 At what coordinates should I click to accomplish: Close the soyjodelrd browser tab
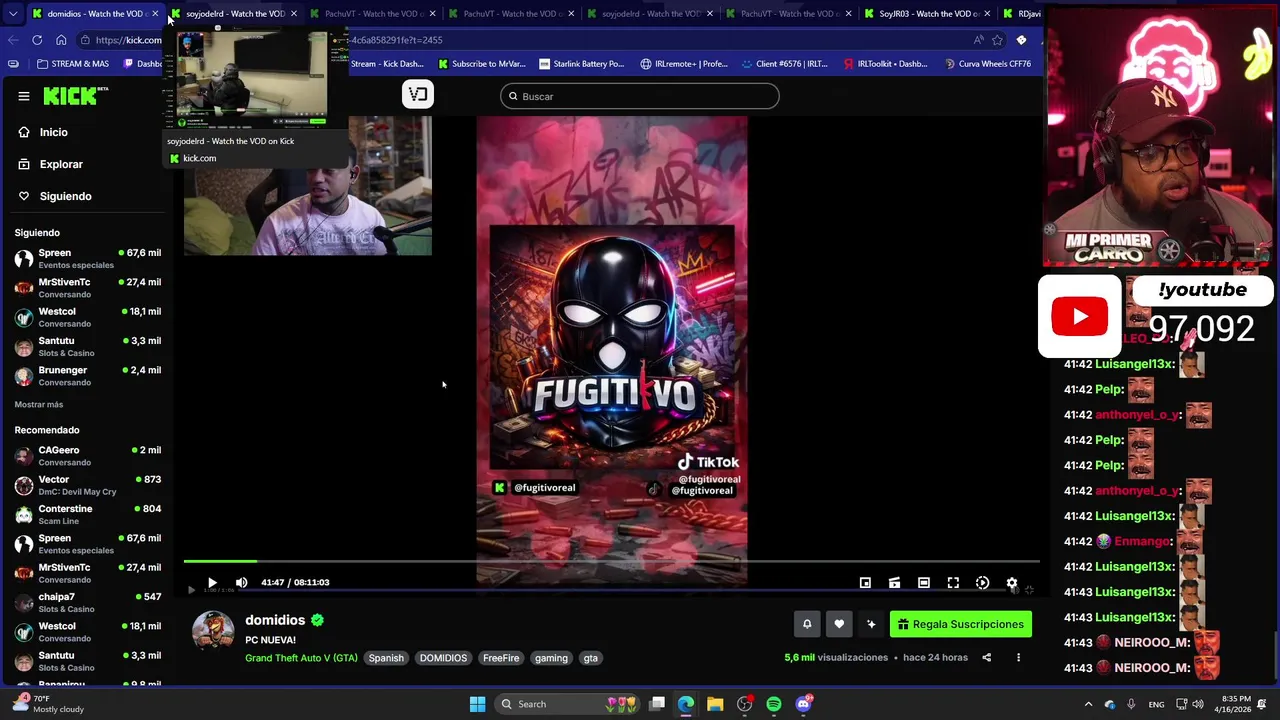point(293,13)
